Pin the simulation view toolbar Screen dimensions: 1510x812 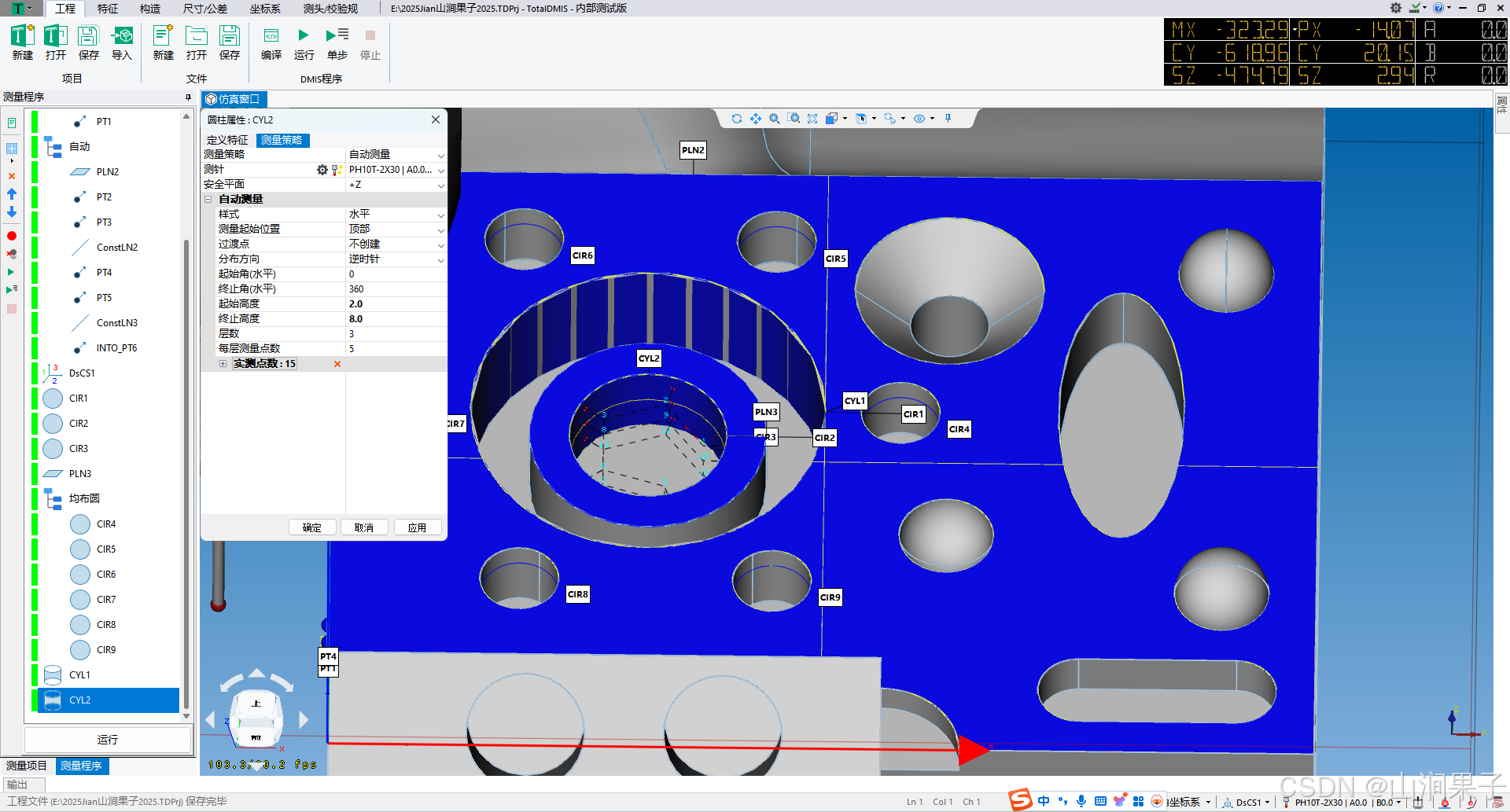(x=948, y=119)
